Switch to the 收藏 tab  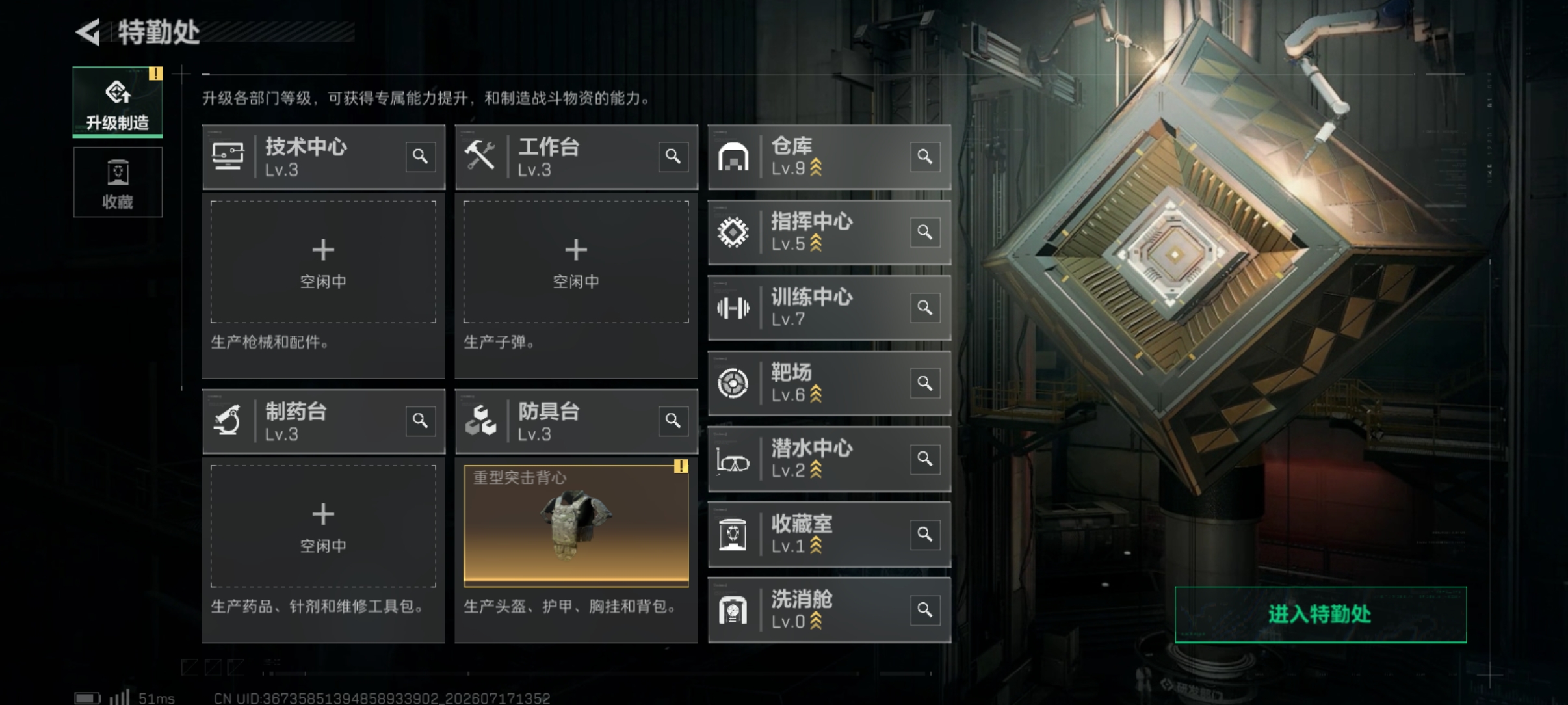coord(118,182)
